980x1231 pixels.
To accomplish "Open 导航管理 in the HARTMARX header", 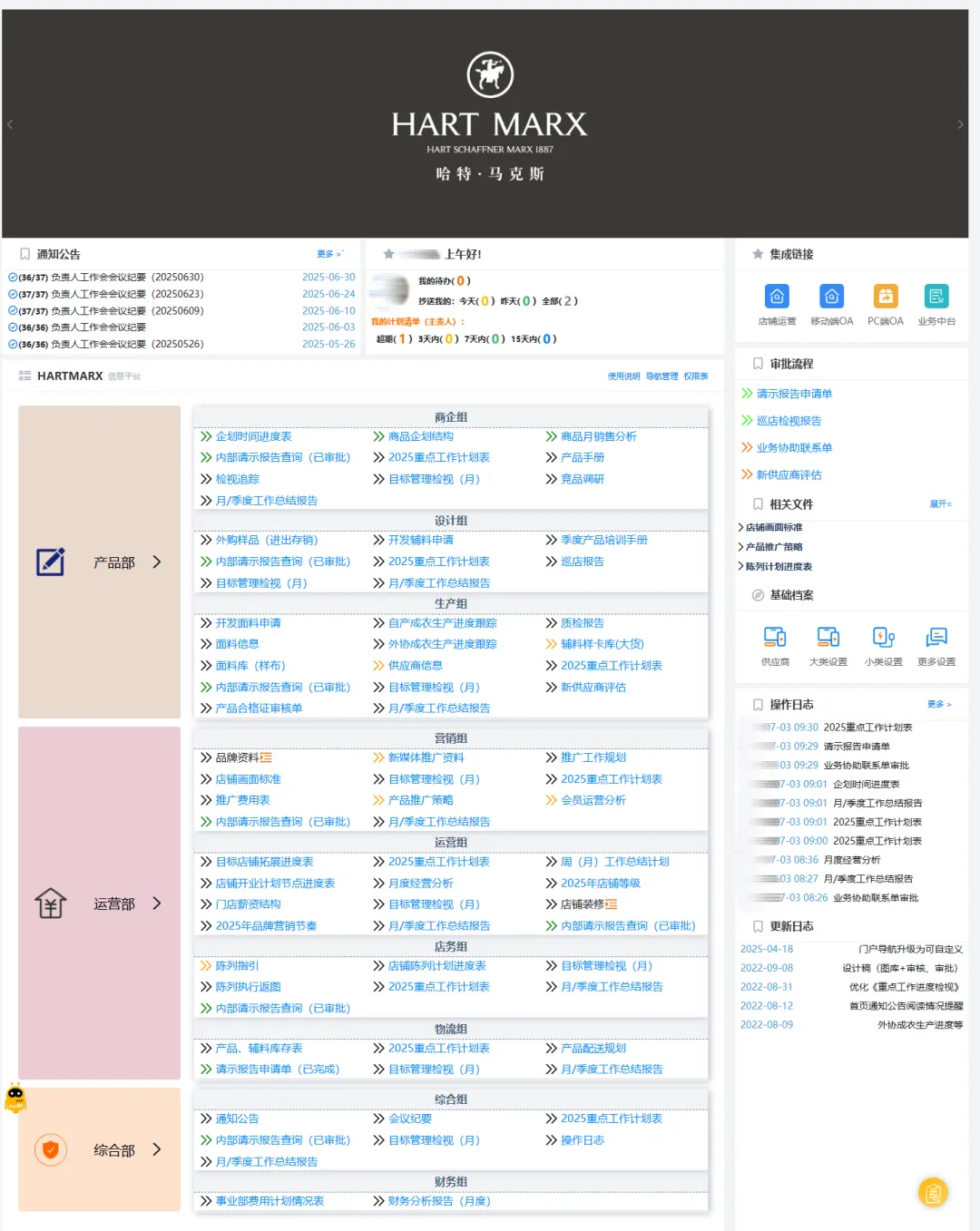I will pos(661,376).
